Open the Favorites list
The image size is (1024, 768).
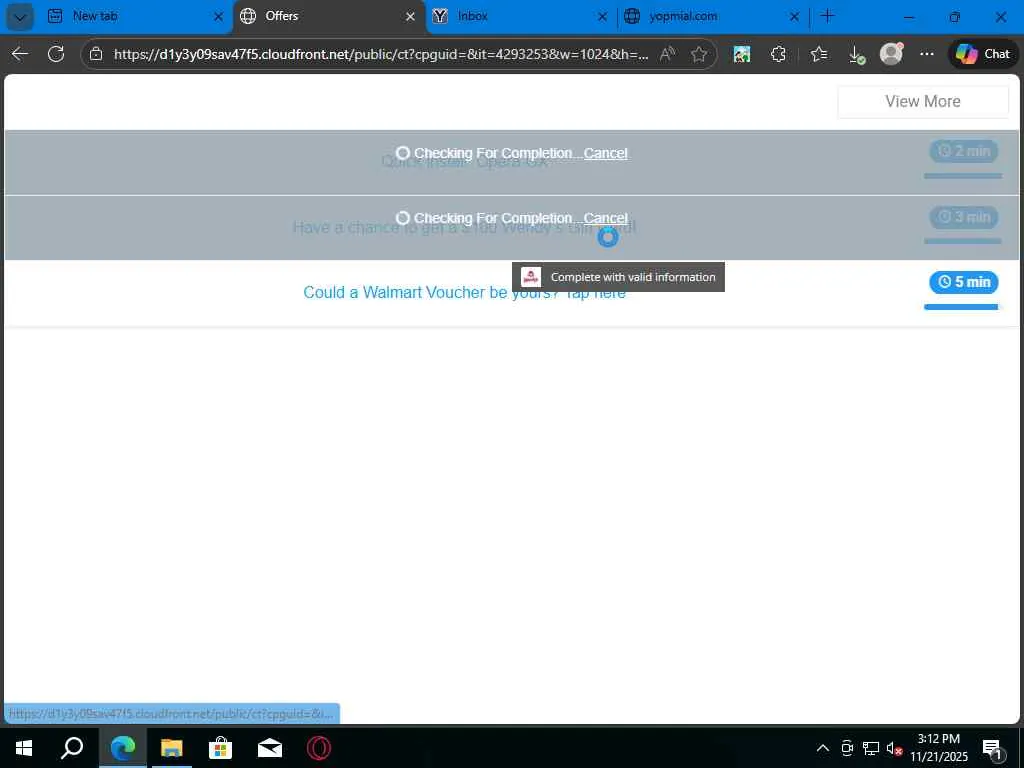819,54
